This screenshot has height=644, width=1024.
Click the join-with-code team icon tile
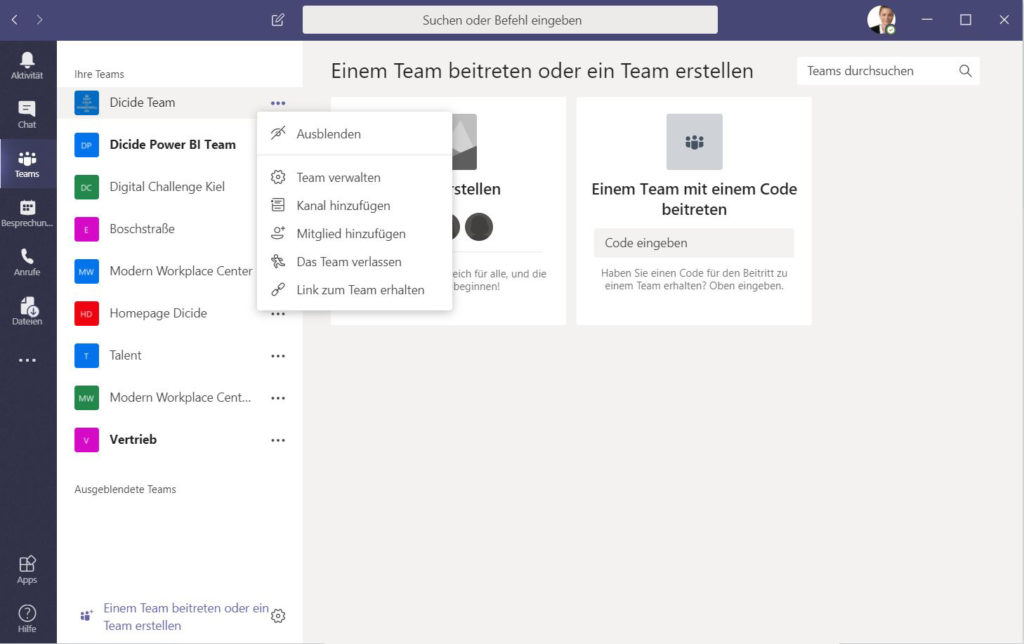(694, 142)
